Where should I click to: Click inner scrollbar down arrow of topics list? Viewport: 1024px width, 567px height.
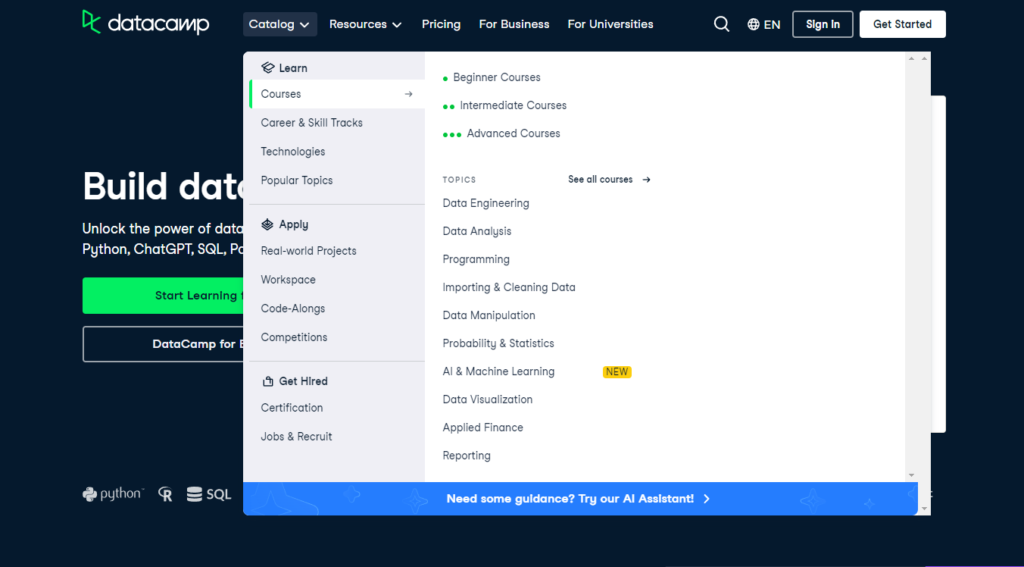(912, 476)
